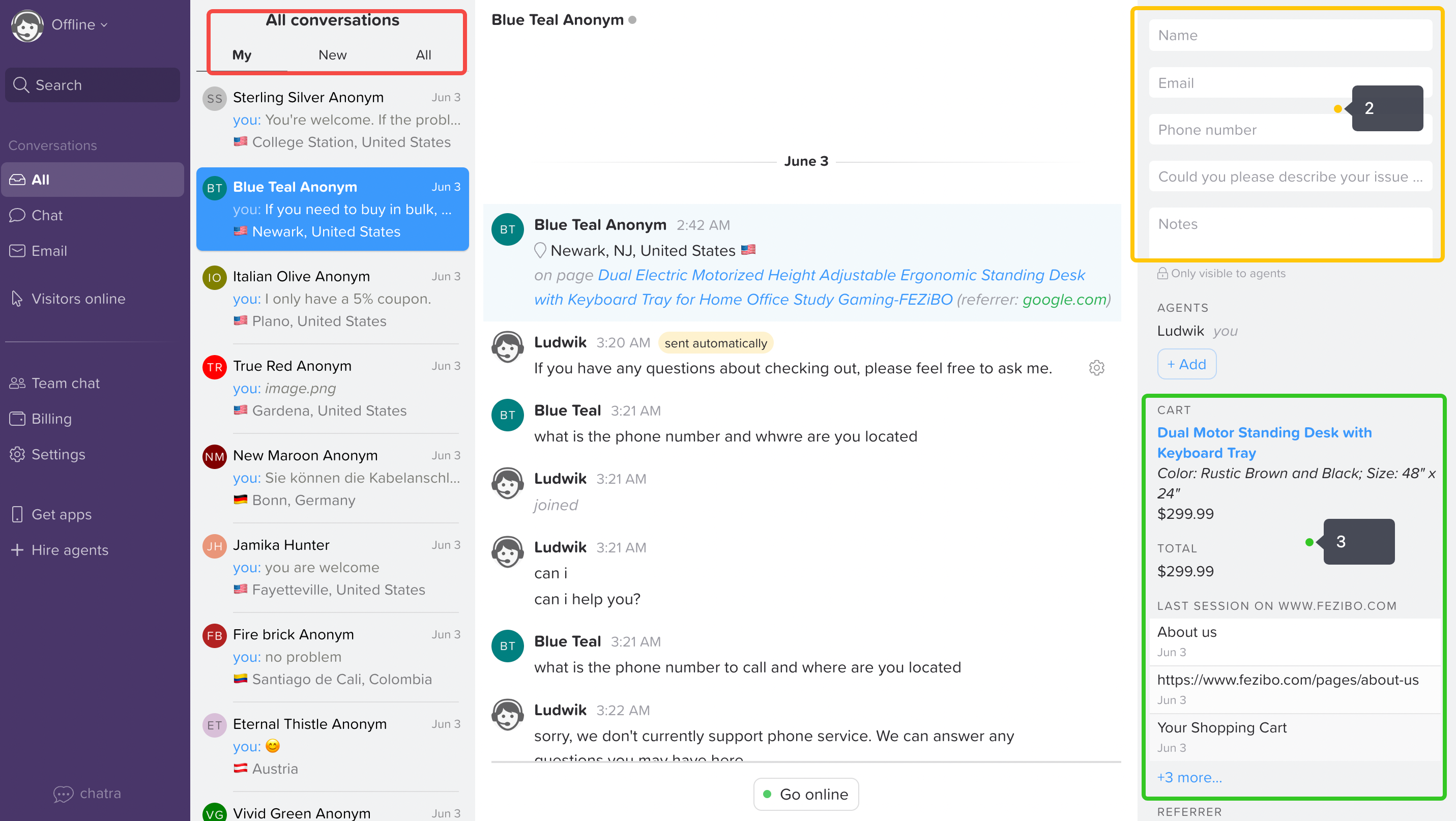Click the Get apps phone icon
Viewport: 1456px width, 821px height.
tap(17, 514)
